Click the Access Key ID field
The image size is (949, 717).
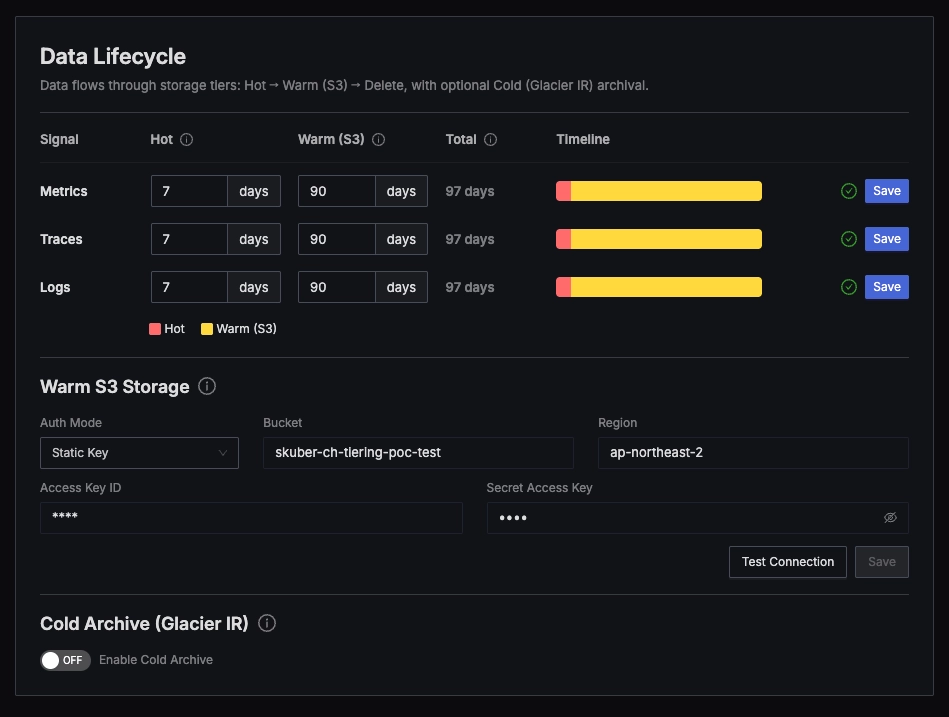tap(251, 518)
